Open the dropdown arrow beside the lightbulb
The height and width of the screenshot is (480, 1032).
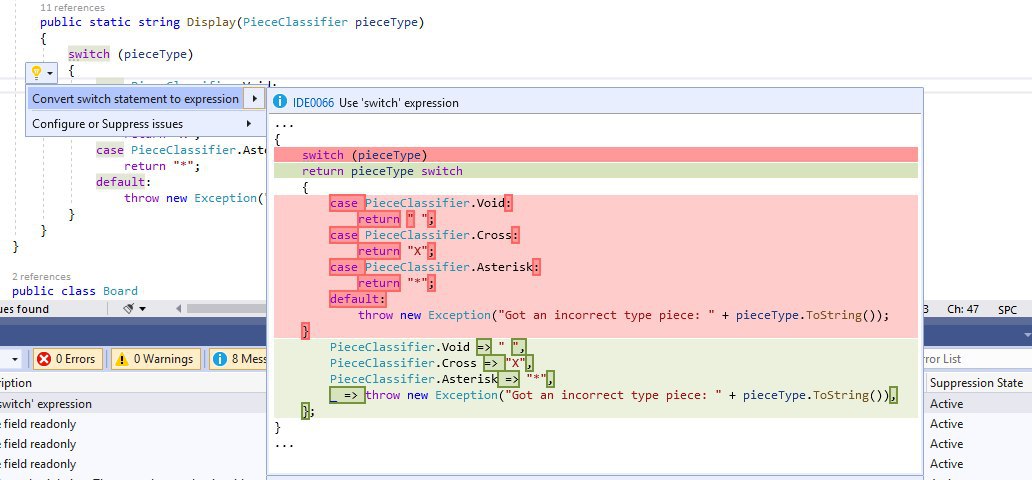(50, 72)
